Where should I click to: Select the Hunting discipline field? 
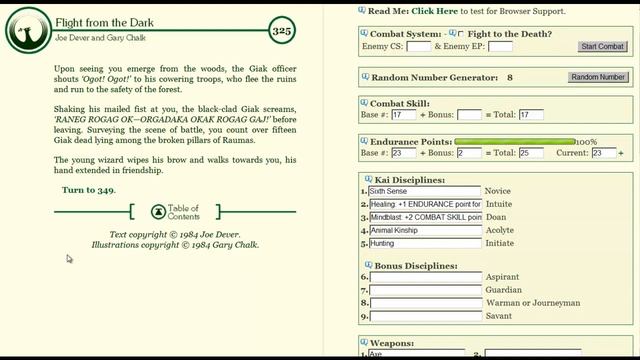coord(426,243)
